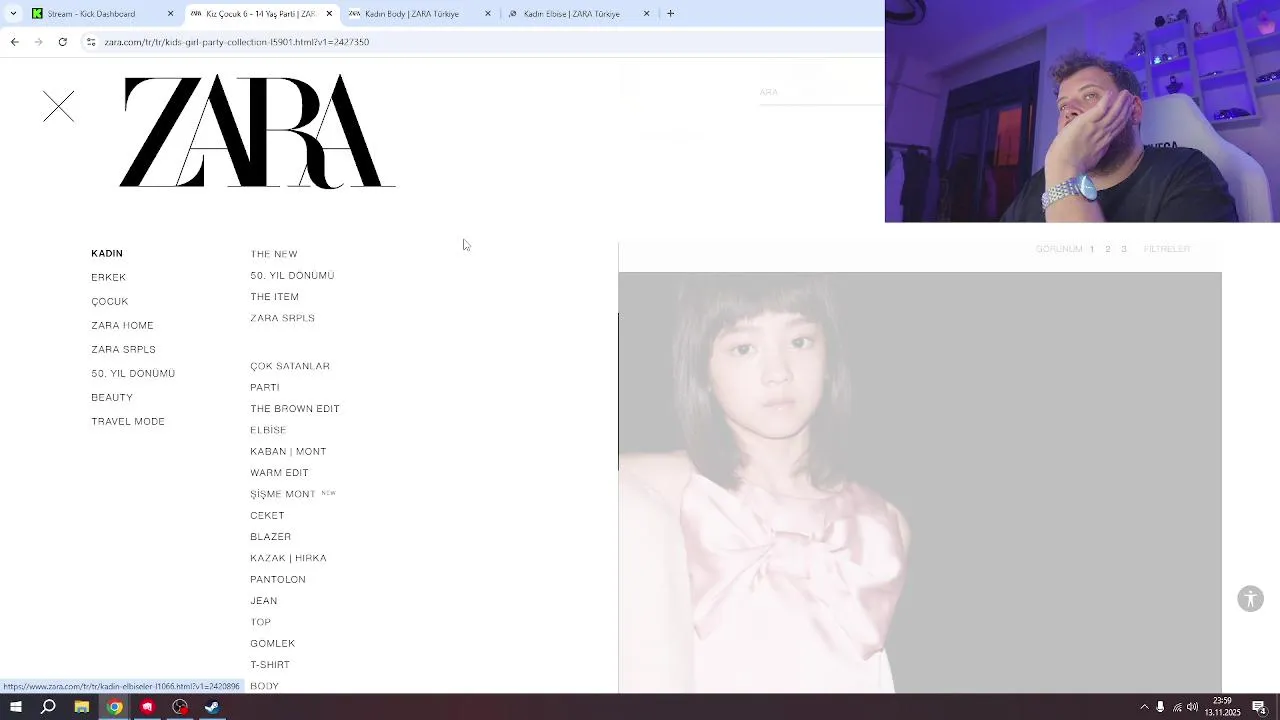Screen dimensions: 1280x720
Task: Select view option 2 under GÖRÜNÜM
Action: click(1108, 249)
